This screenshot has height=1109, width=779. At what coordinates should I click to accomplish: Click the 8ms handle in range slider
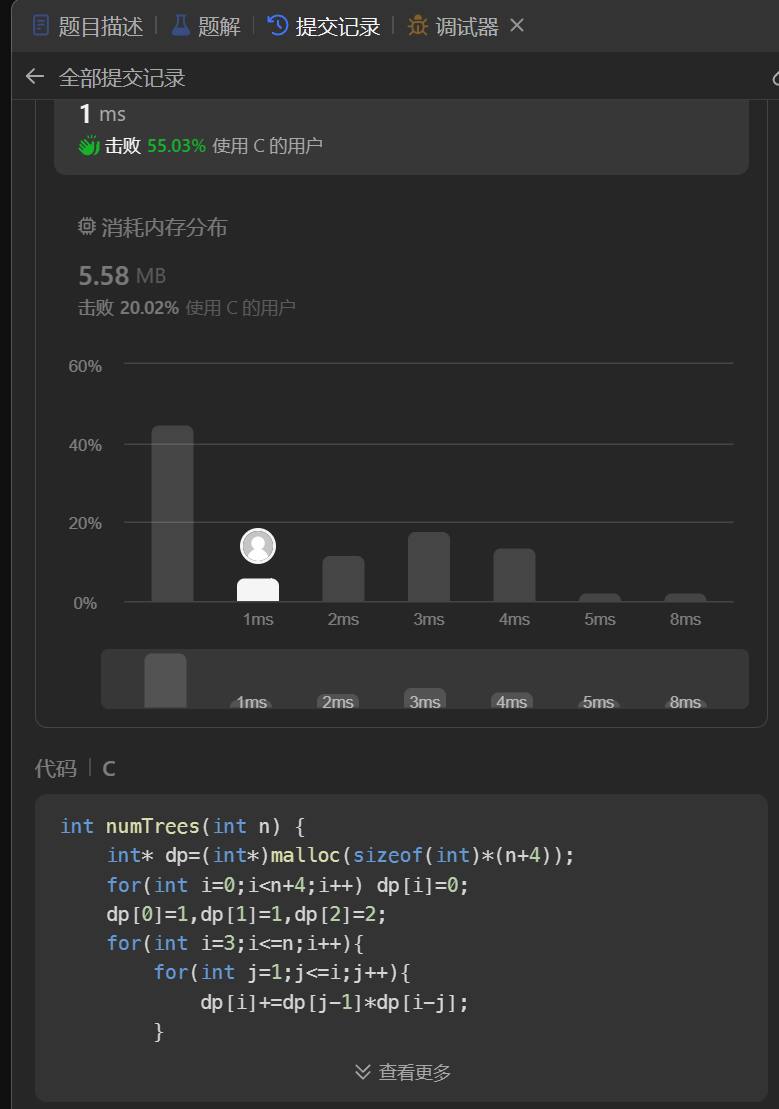pyautogui.click(x=686, y=702)
